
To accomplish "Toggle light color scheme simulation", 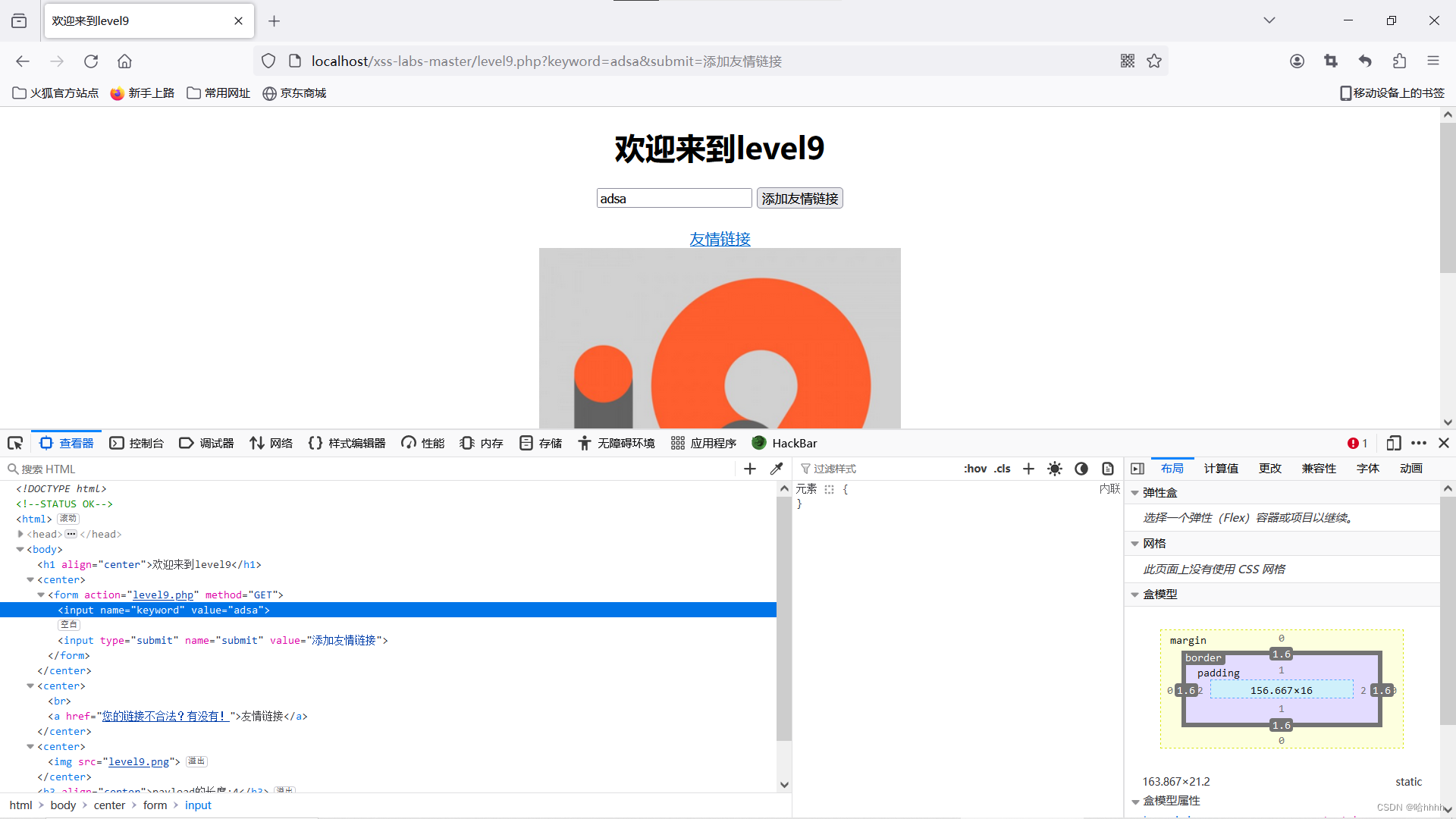I will (1055, 469).
